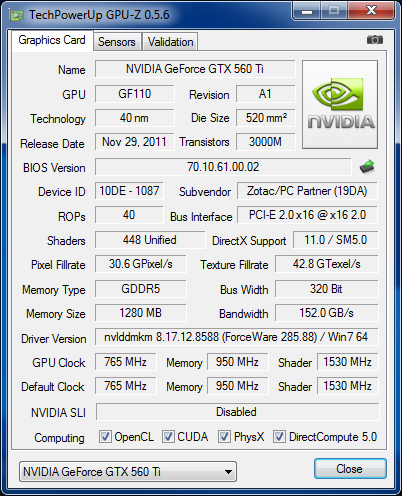Click the Release Date field Nov 29, 2011
Image resolution: width=402 pixels, height=496 pixels.
click(x=134, y=142)
